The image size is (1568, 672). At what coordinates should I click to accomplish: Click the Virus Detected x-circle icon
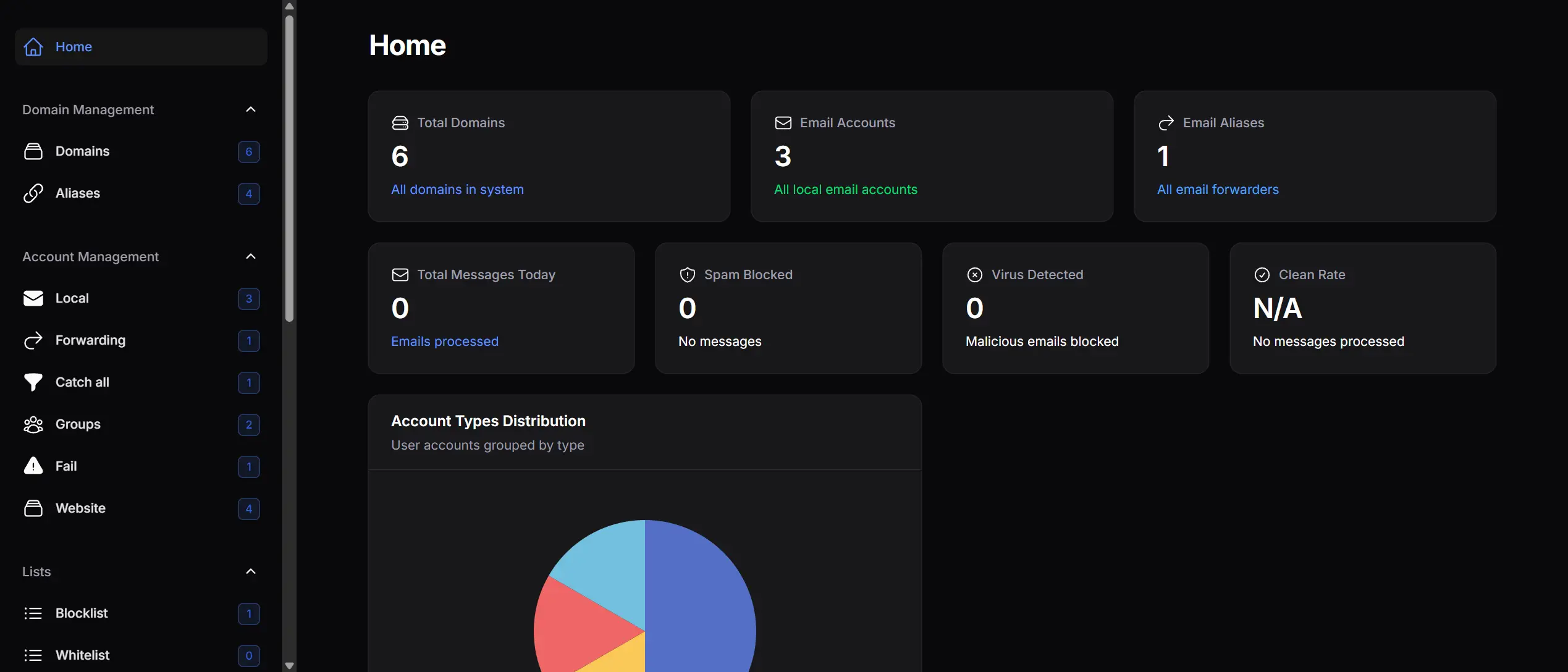(x=975, y=275)
